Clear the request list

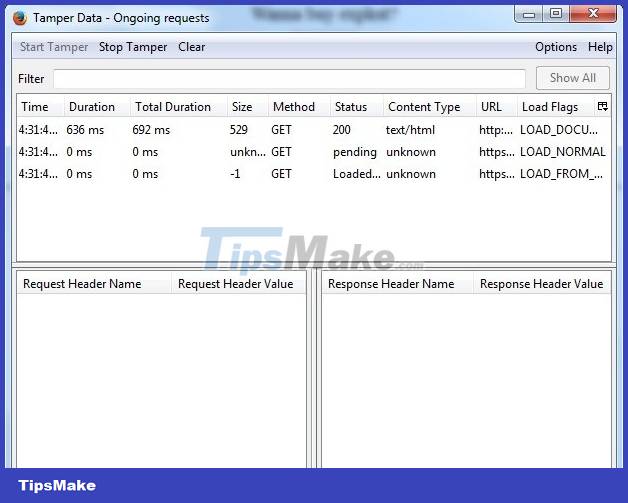(x=191, y=47)
